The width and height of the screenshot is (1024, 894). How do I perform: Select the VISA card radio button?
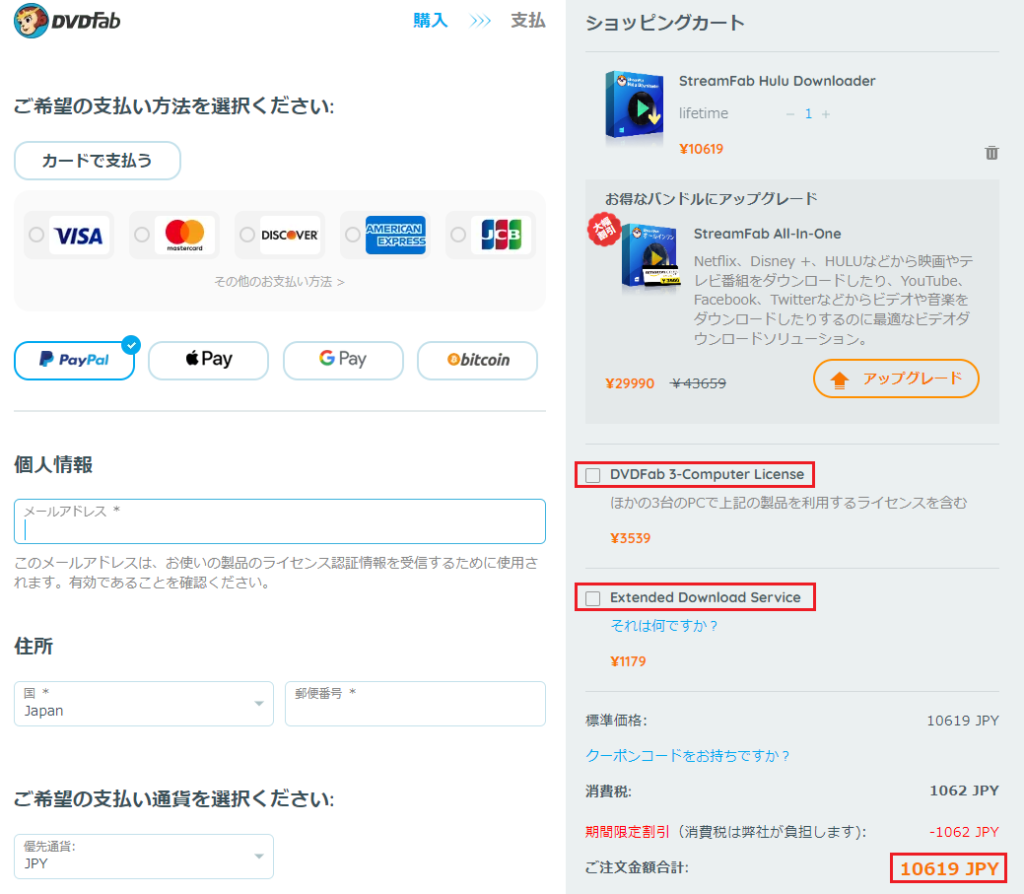pos(37,234)
